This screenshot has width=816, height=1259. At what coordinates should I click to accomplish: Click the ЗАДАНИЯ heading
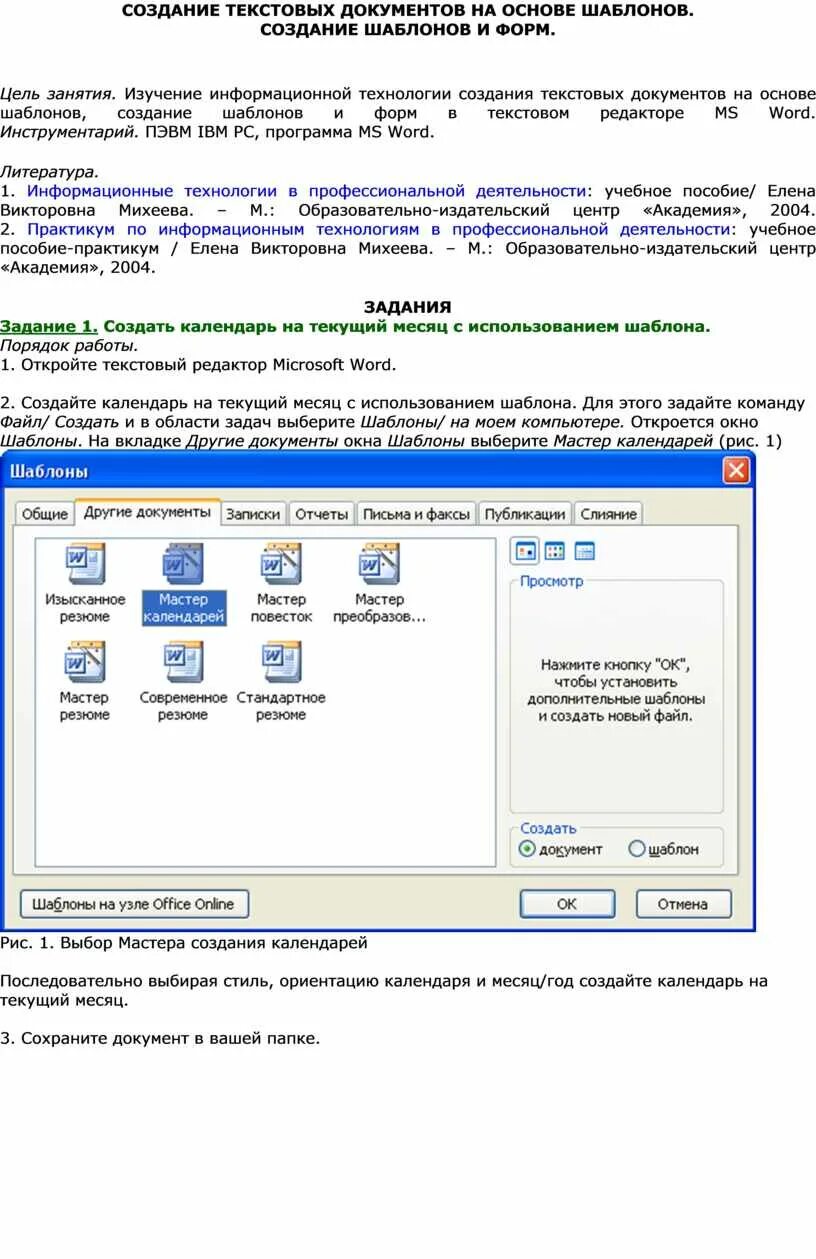pyautogui.click(x=407, y=307)
